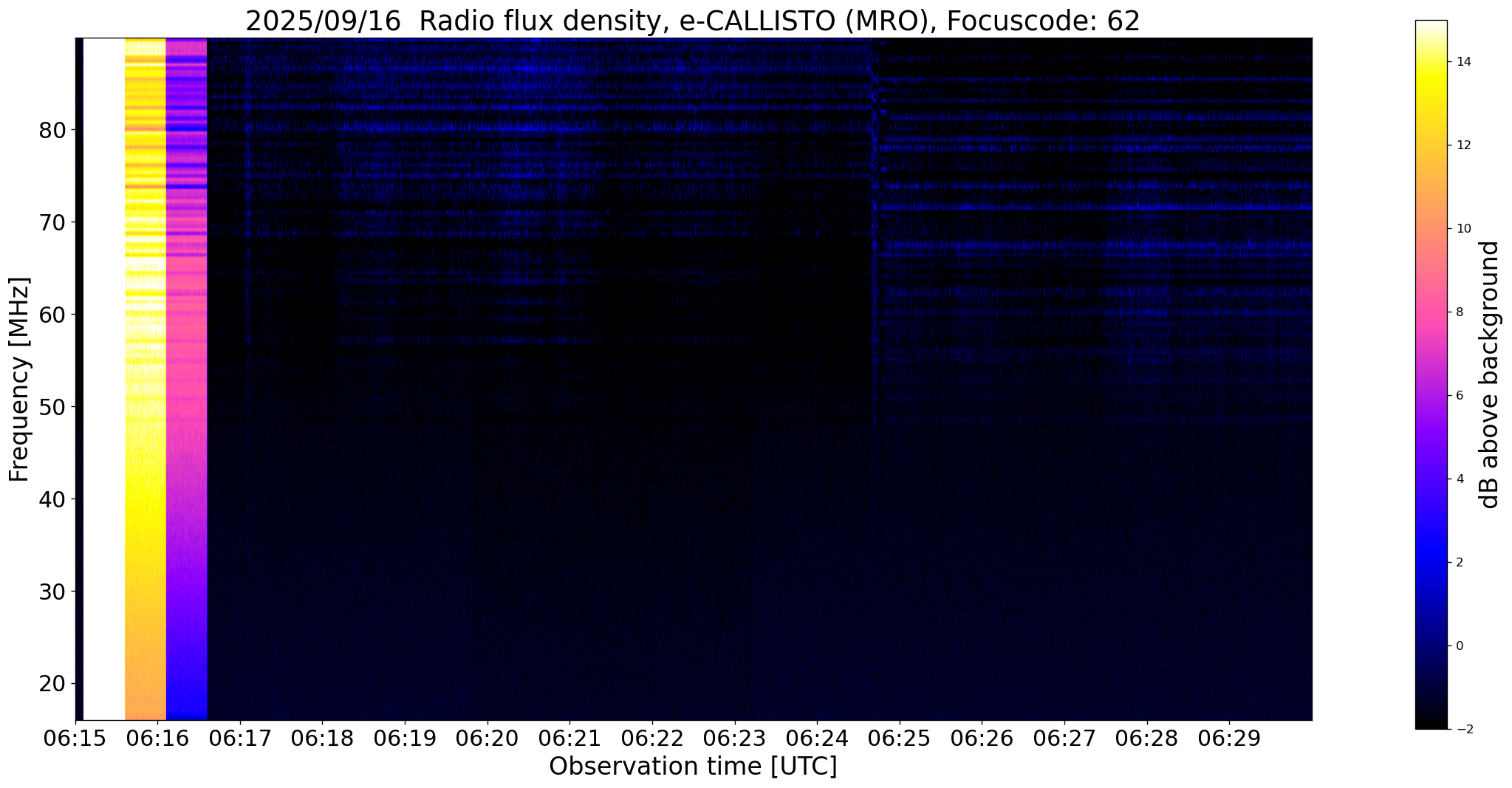The width and height of the screenshot is (1512, 788).
Task: Pick the colorbar tick label 0
Action: 1459,646
